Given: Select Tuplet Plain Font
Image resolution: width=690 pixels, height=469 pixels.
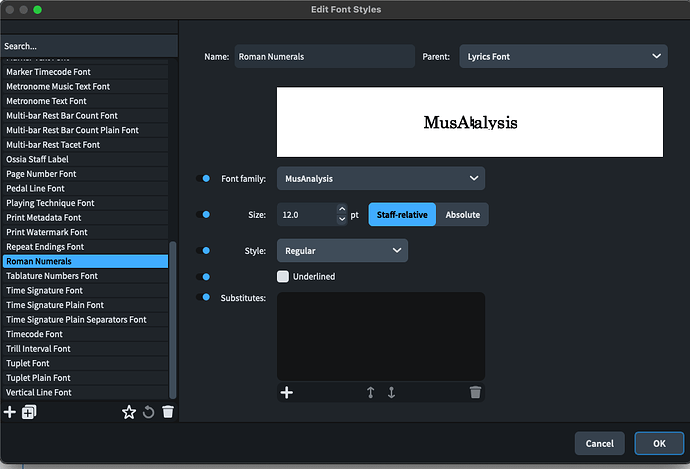Looking at the screenshot, I should coord(85,377).
